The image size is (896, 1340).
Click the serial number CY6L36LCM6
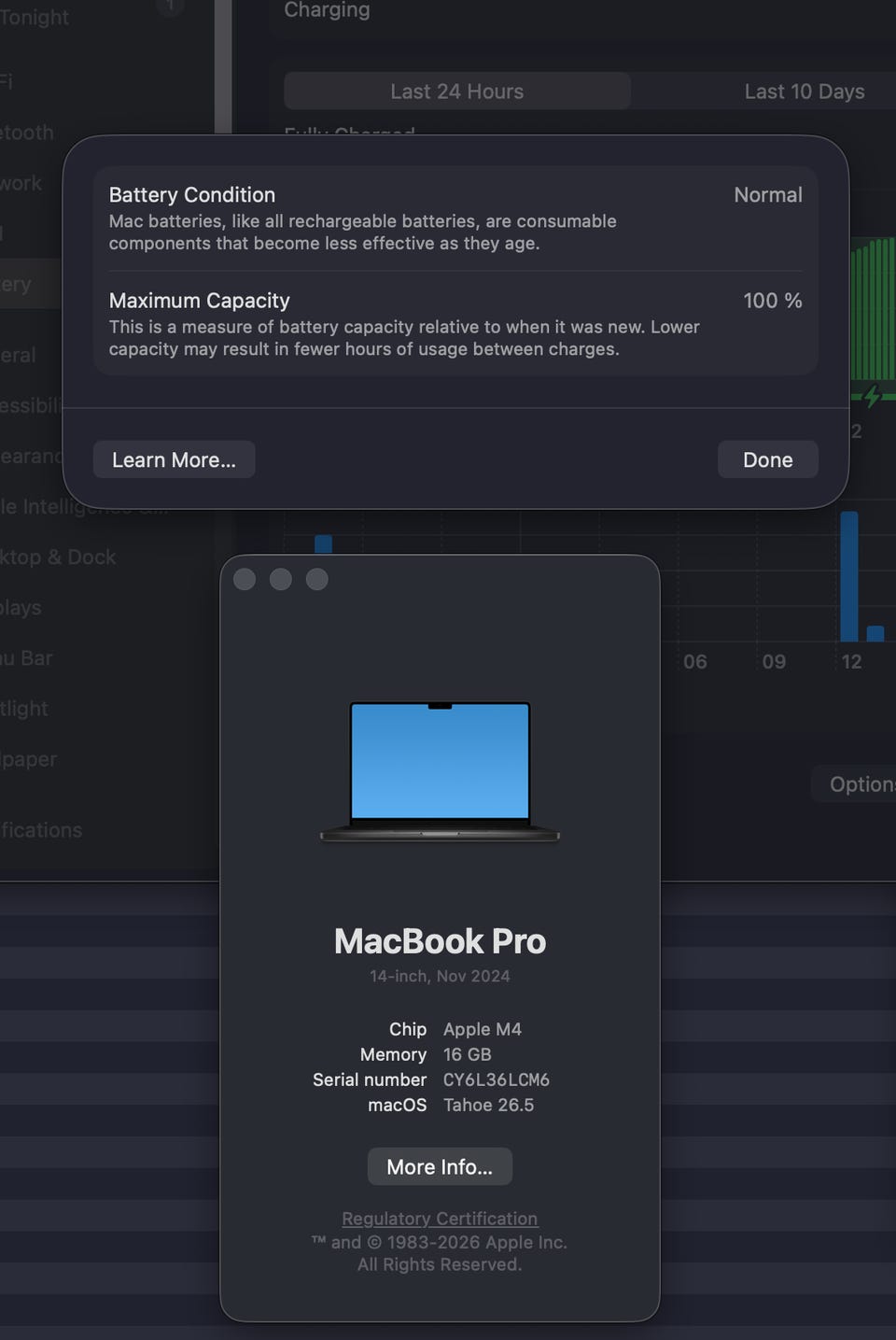click(x=497, y=1079)
